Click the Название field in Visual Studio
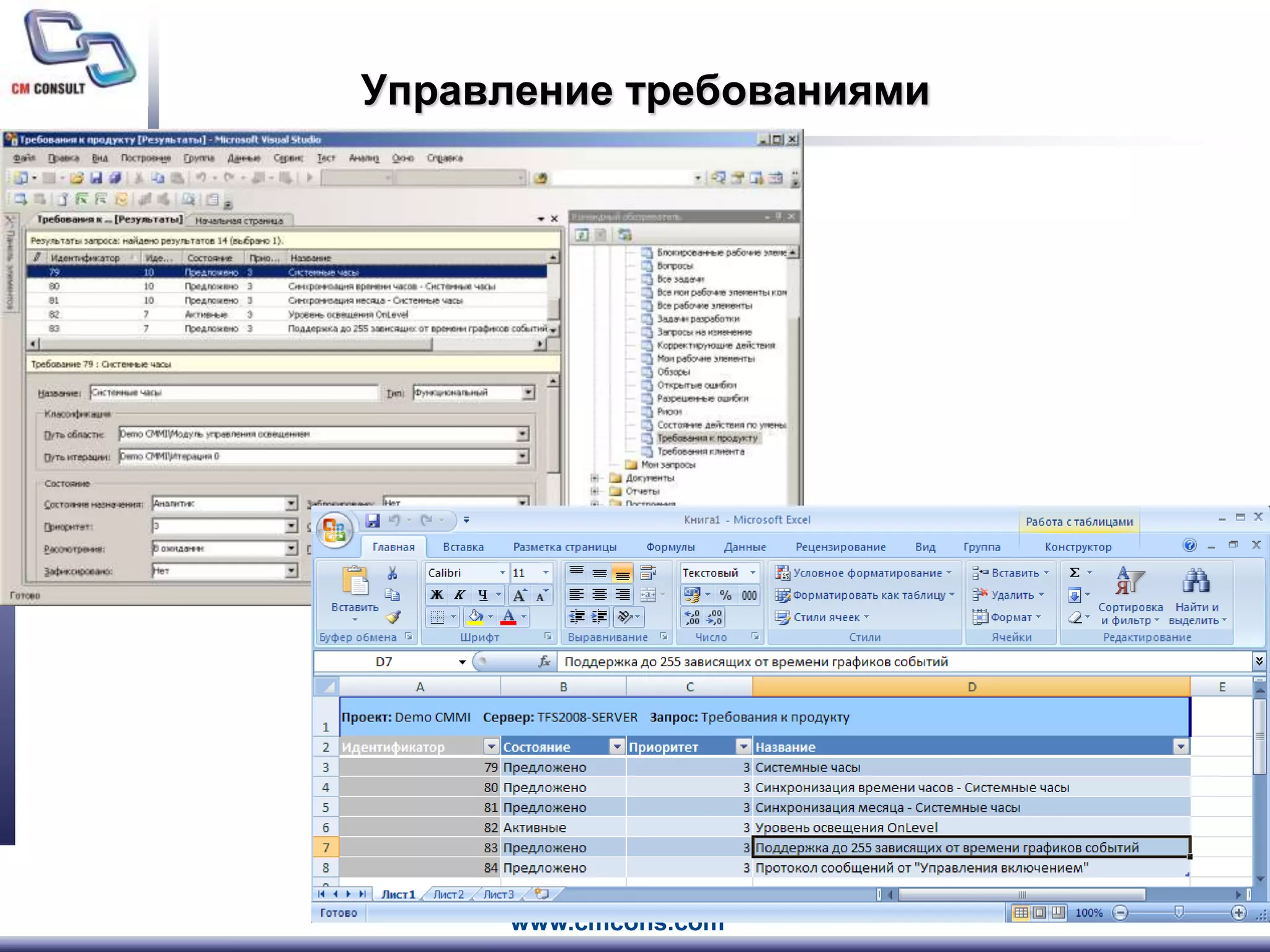The width and height of the screenshot is (1270, 952). click(x=233, y=392)
